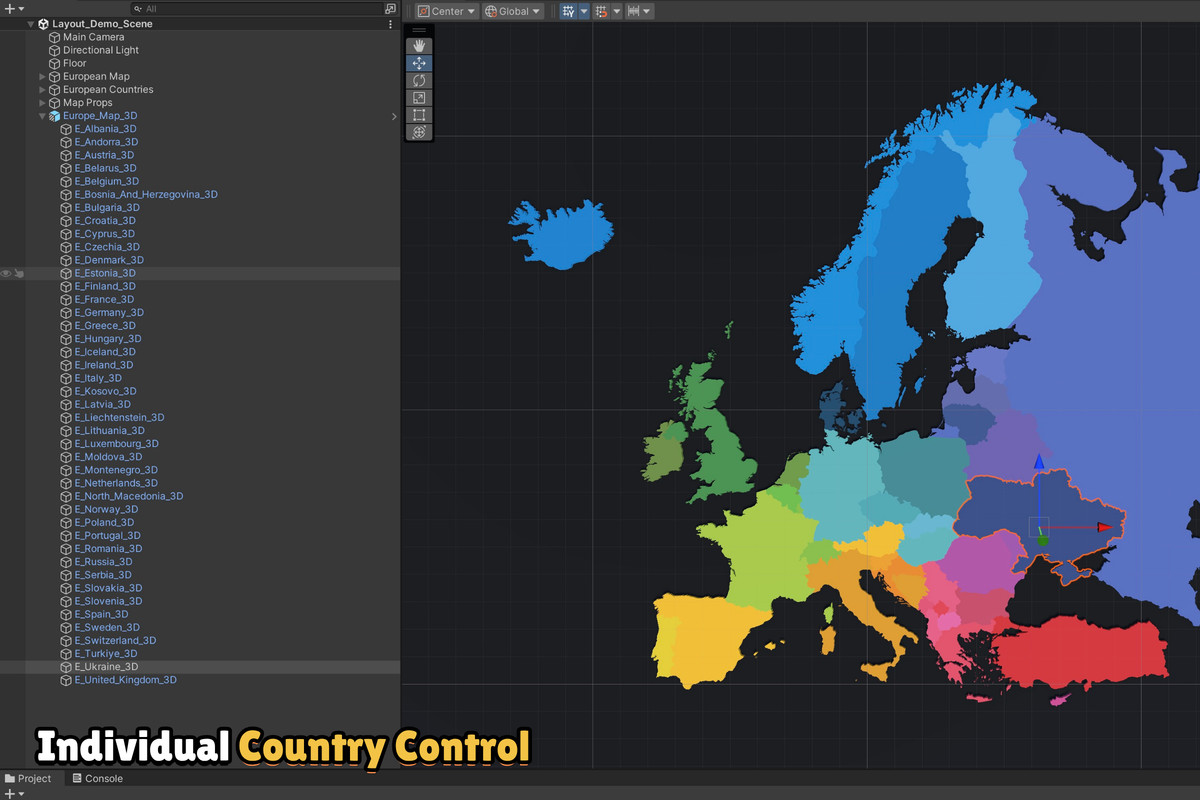The width and height of the screenshot is (1200, 800).
Task: Select the Hand view tool
Action: 419,46
